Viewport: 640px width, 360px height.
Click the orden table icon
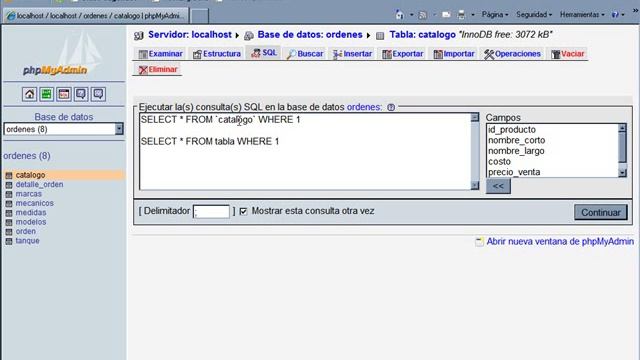click(x=9, y=232)
